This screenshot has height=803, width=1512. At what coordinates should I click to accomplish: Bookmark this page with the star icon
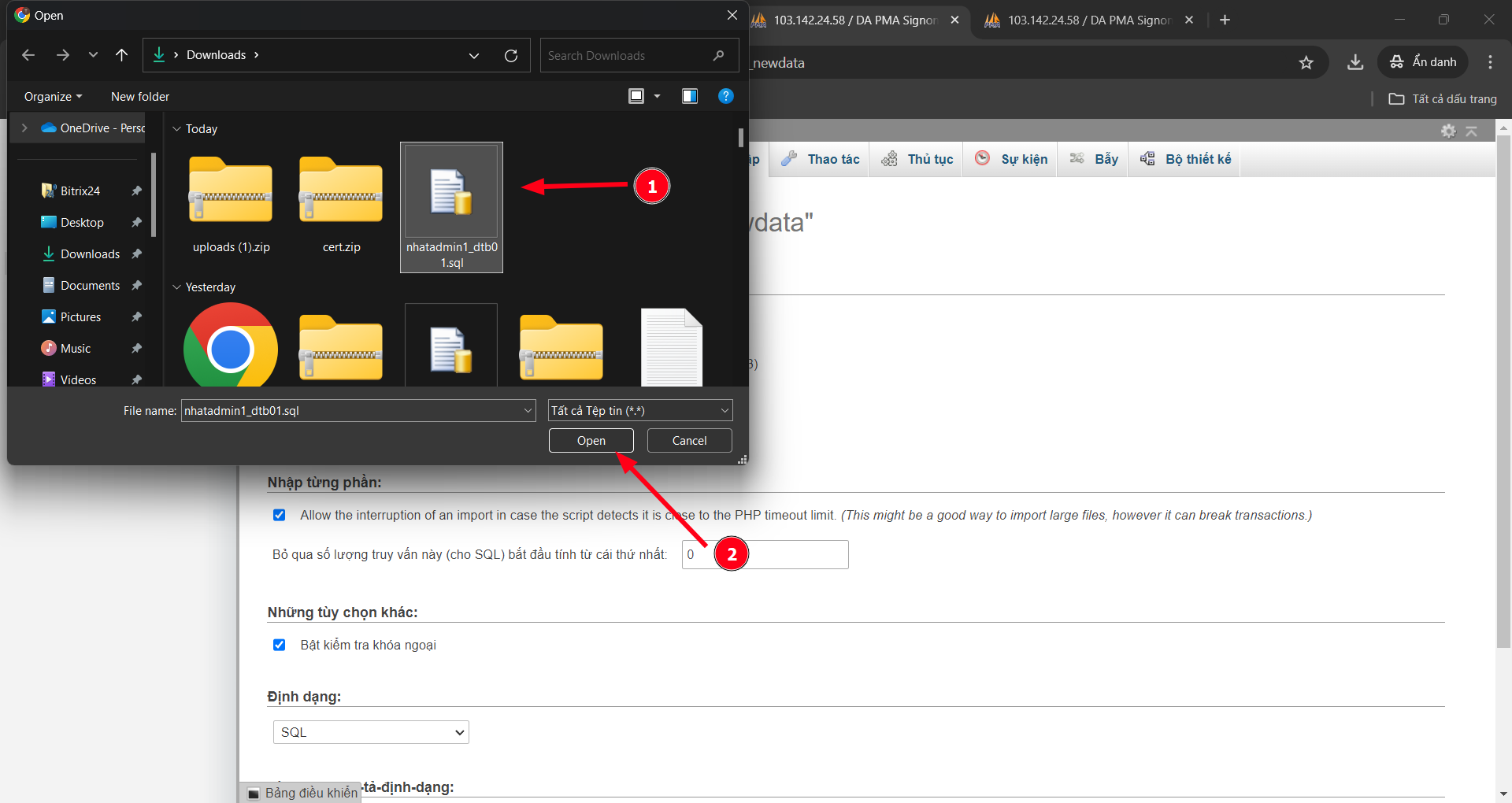point(1306,62)
